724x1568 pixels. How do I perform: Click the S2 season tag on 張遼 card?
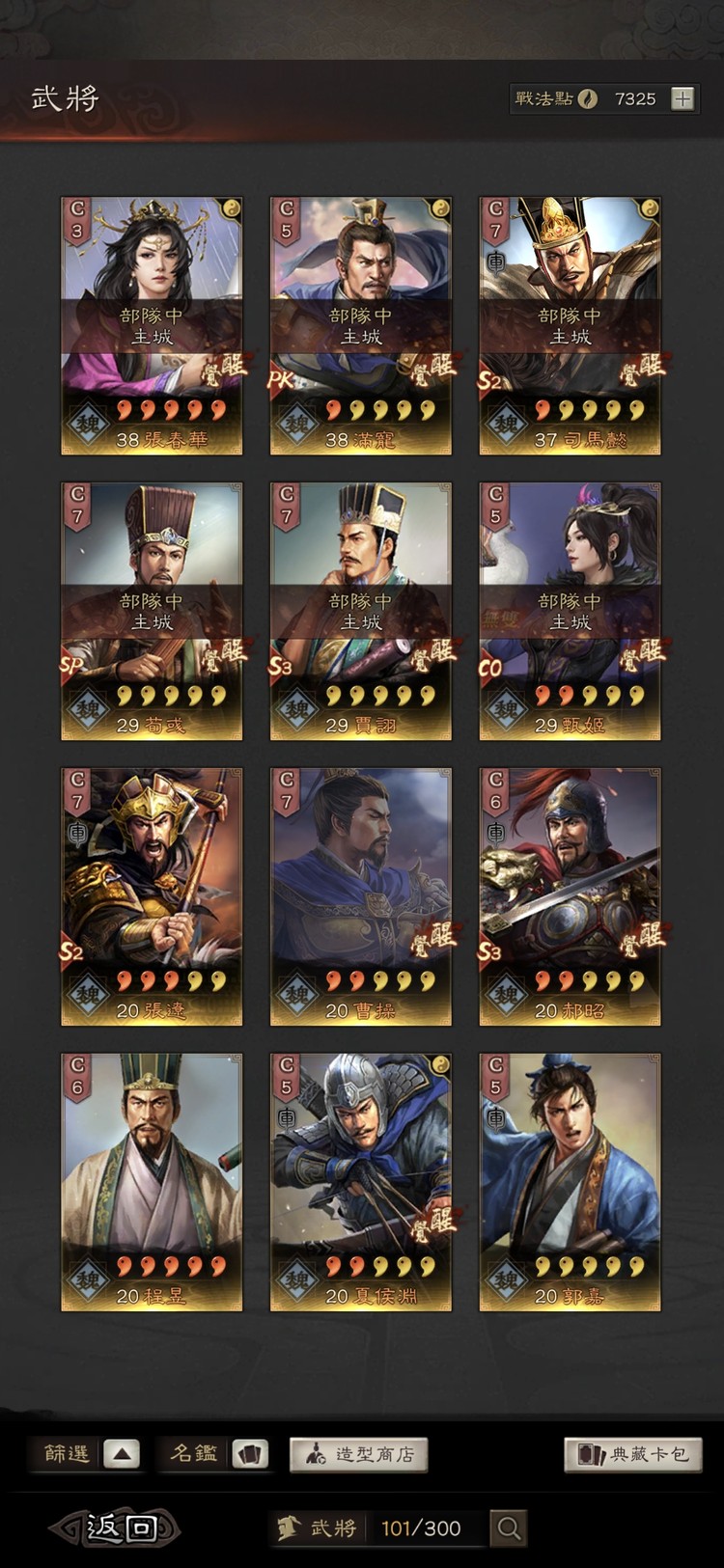coord(71,952)
